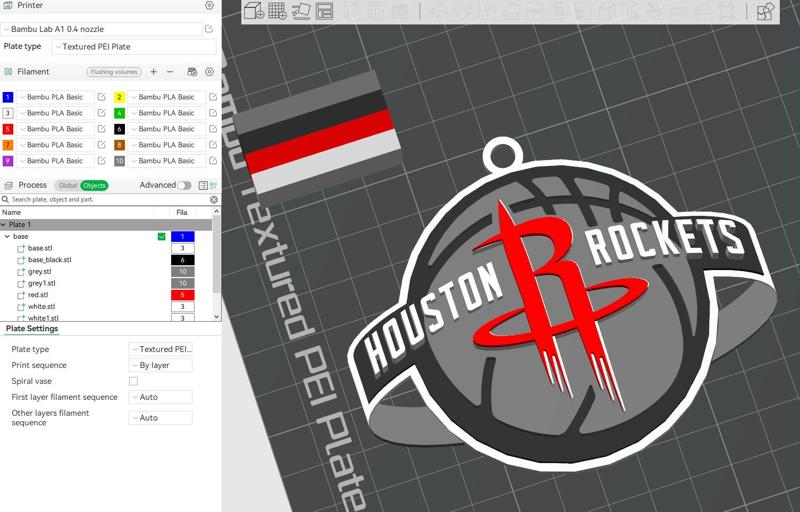
Task: Select grey.stl in the object list
Action: click(39, 272)
